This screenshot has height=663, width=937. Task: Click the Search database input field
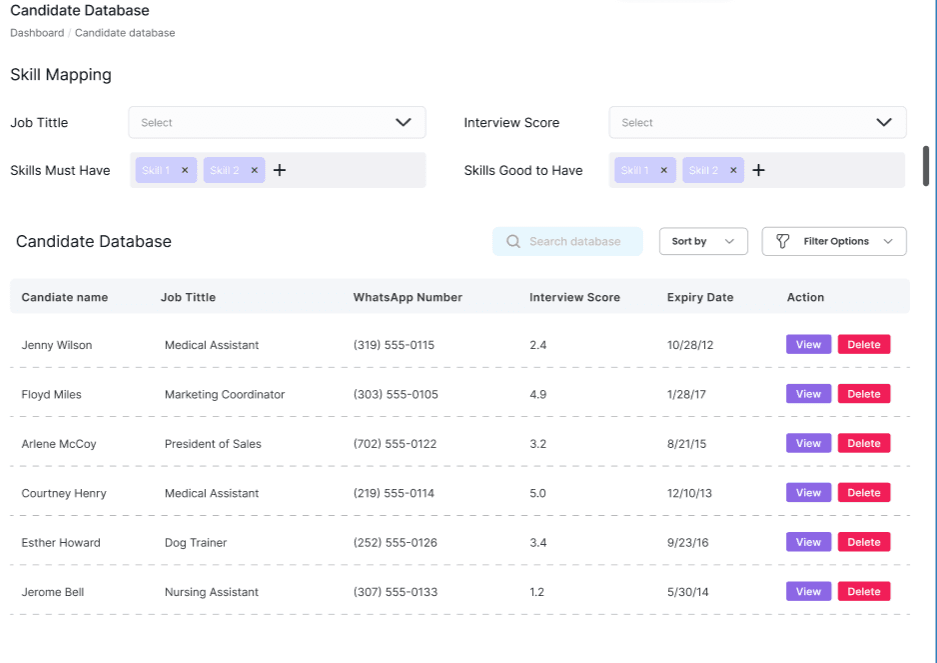[576, 242]
